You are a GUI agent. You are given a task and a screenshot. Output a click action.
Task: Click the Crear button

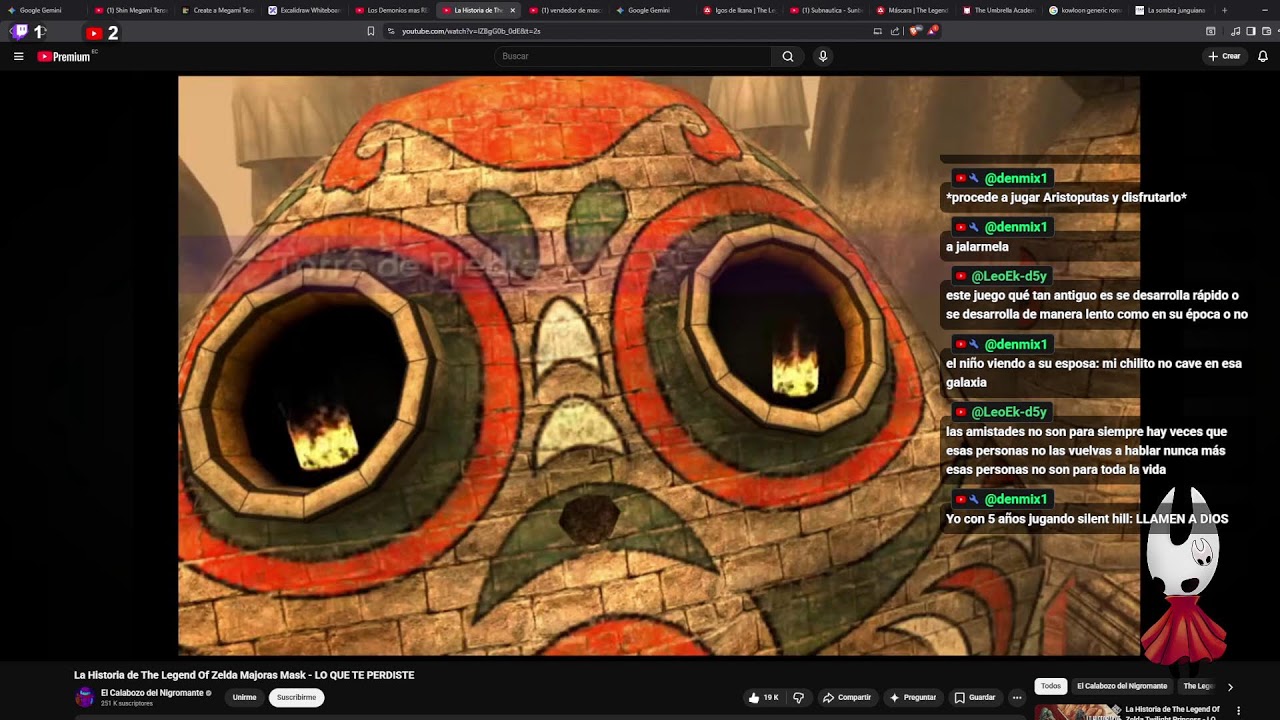(x=1224, y=56)
